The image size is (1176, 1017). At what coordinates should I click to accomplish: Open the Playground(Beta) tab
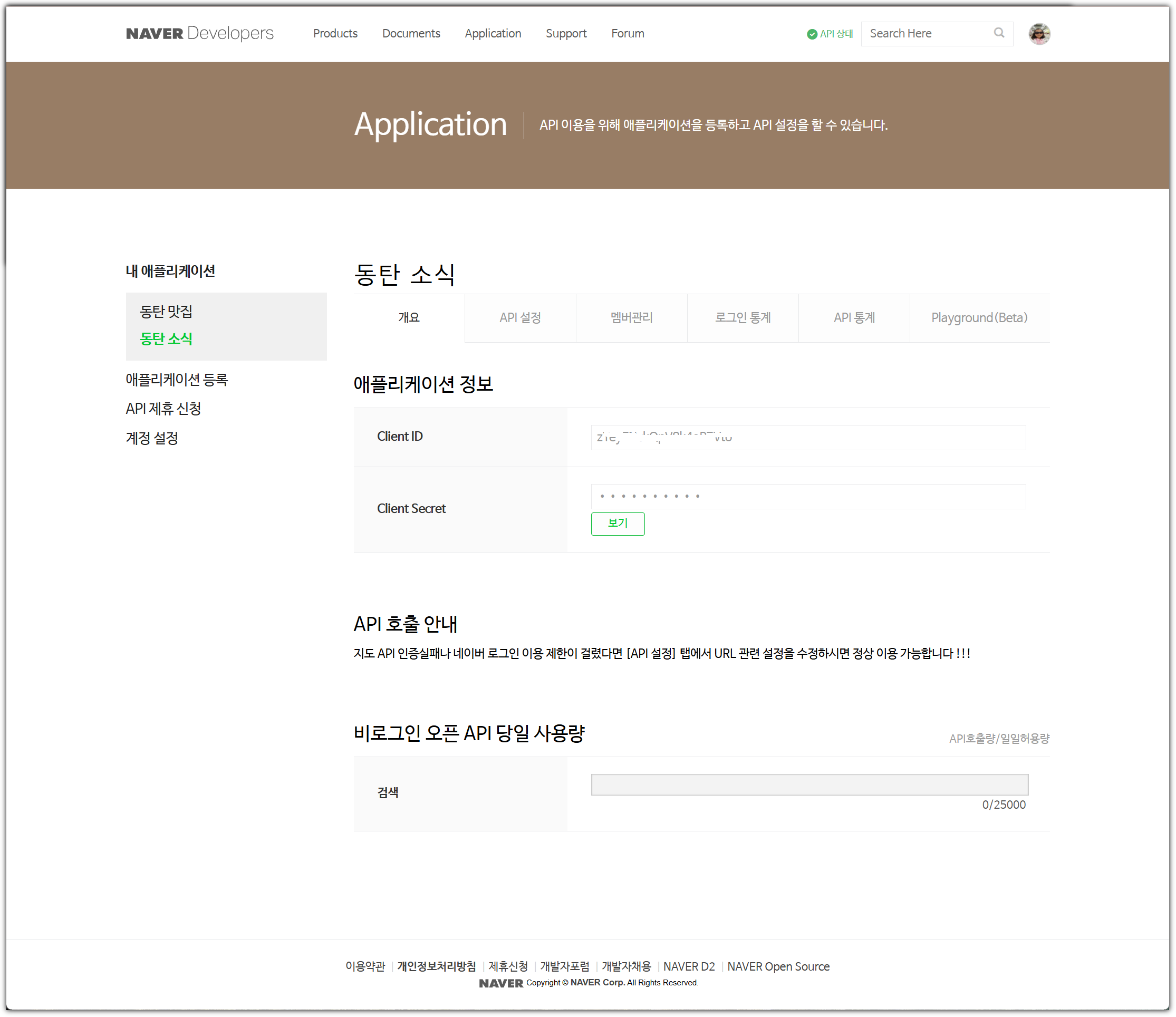coord(979,318)
